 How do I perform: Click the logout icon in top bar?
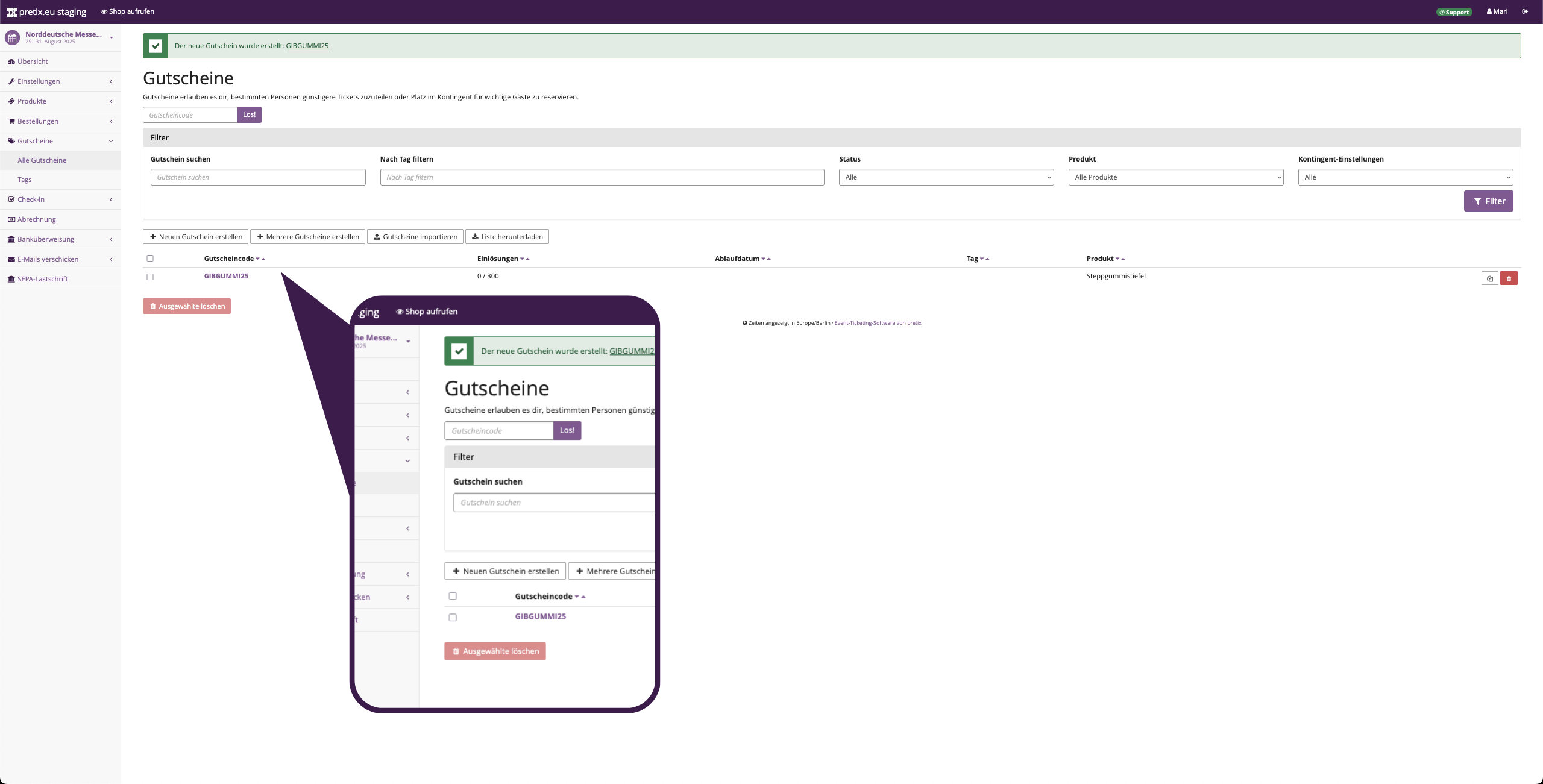coord(1525,11)
